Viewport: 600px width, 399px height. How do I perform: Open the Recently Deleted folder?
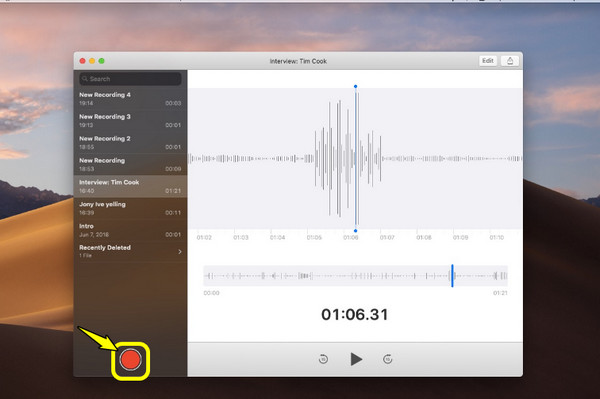tap(130, 251)
